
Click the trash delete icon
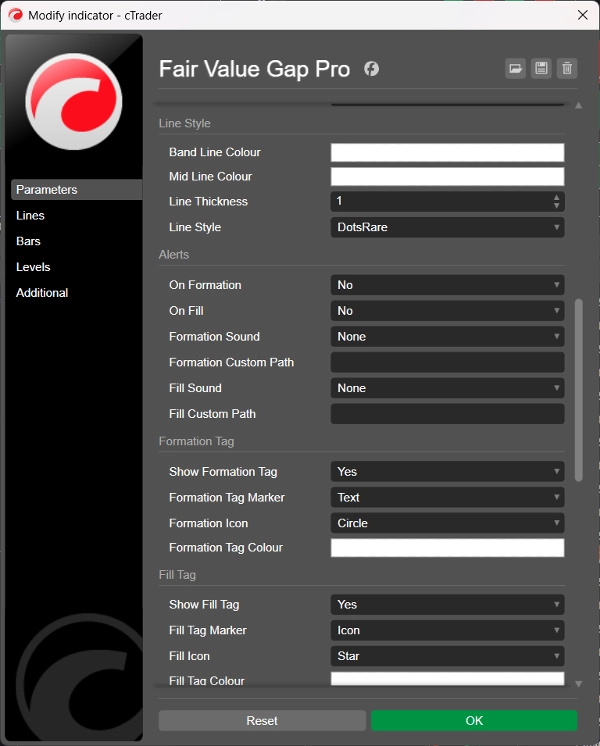[x=567, y=68]
